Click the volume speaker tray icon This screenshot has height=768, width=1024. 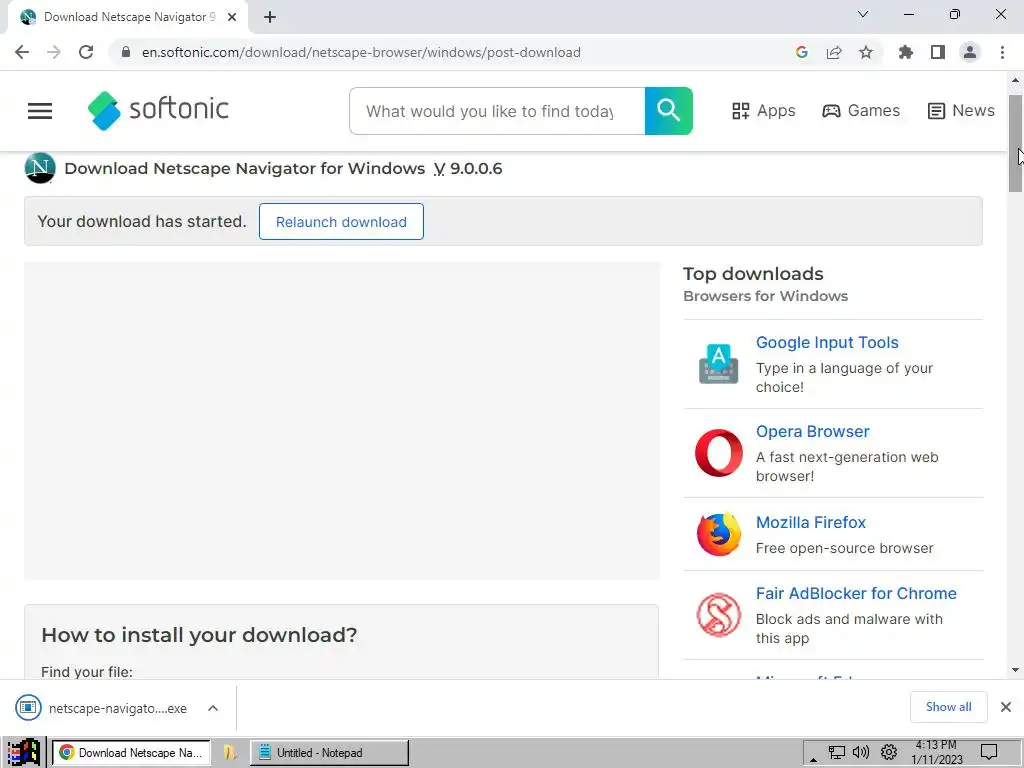click(x=861, y=752)
